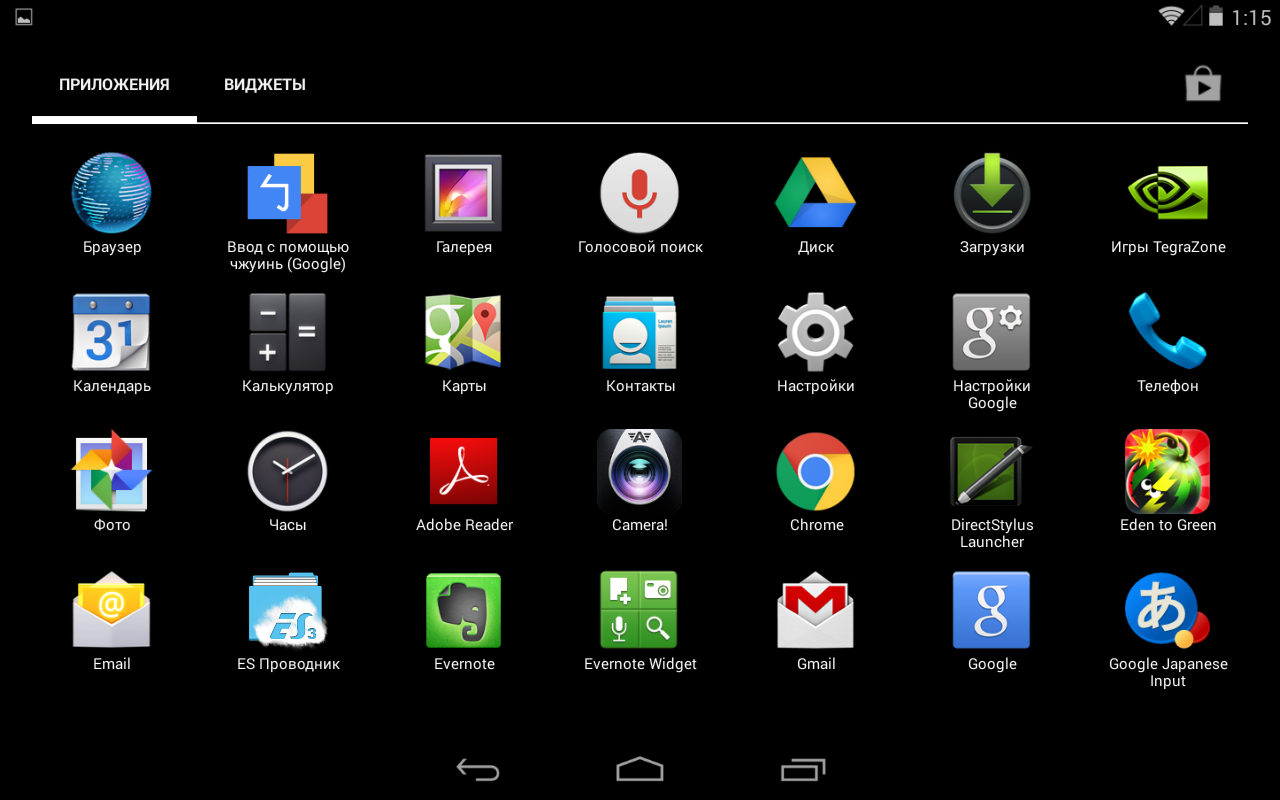Launch ES Проводник file manager
This screenshot has height=800, width=1280.
[x=288, y=610]
